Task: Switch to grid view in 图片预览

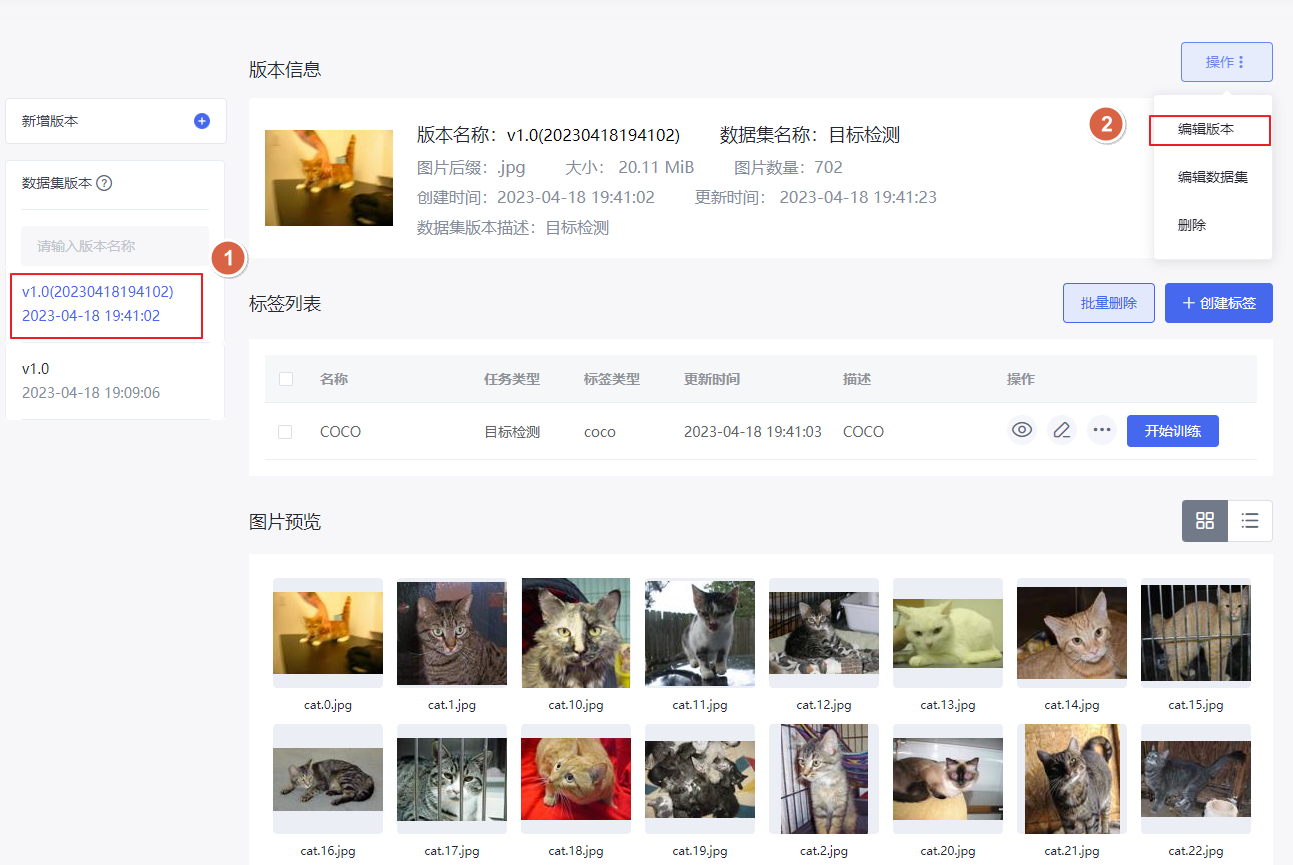Action: [x=1204, y=521]
